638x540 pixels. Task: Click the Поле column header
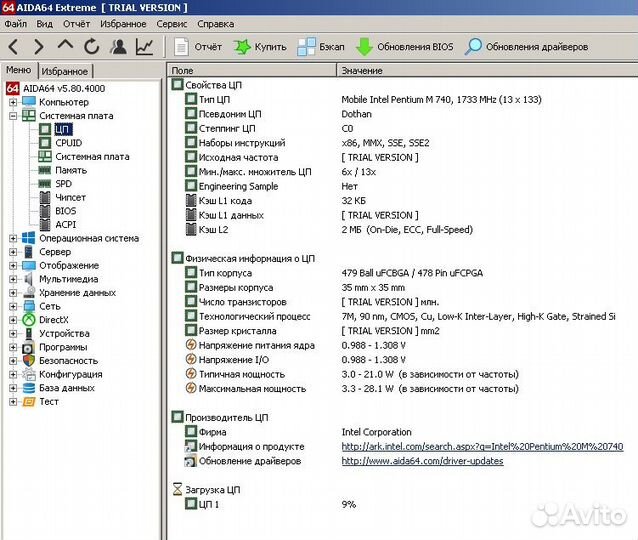click(252, 70)
